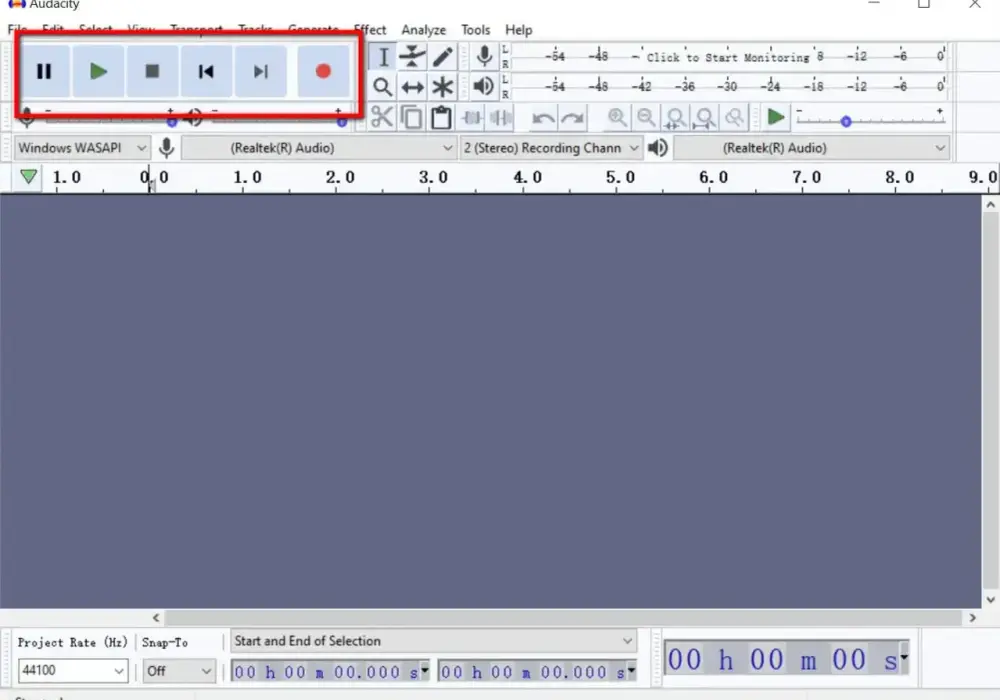The height and width of the screenshot is (700, 1000).
Task: Open the Tools menu
Action: pyautogui.click(x=476, y=30)
